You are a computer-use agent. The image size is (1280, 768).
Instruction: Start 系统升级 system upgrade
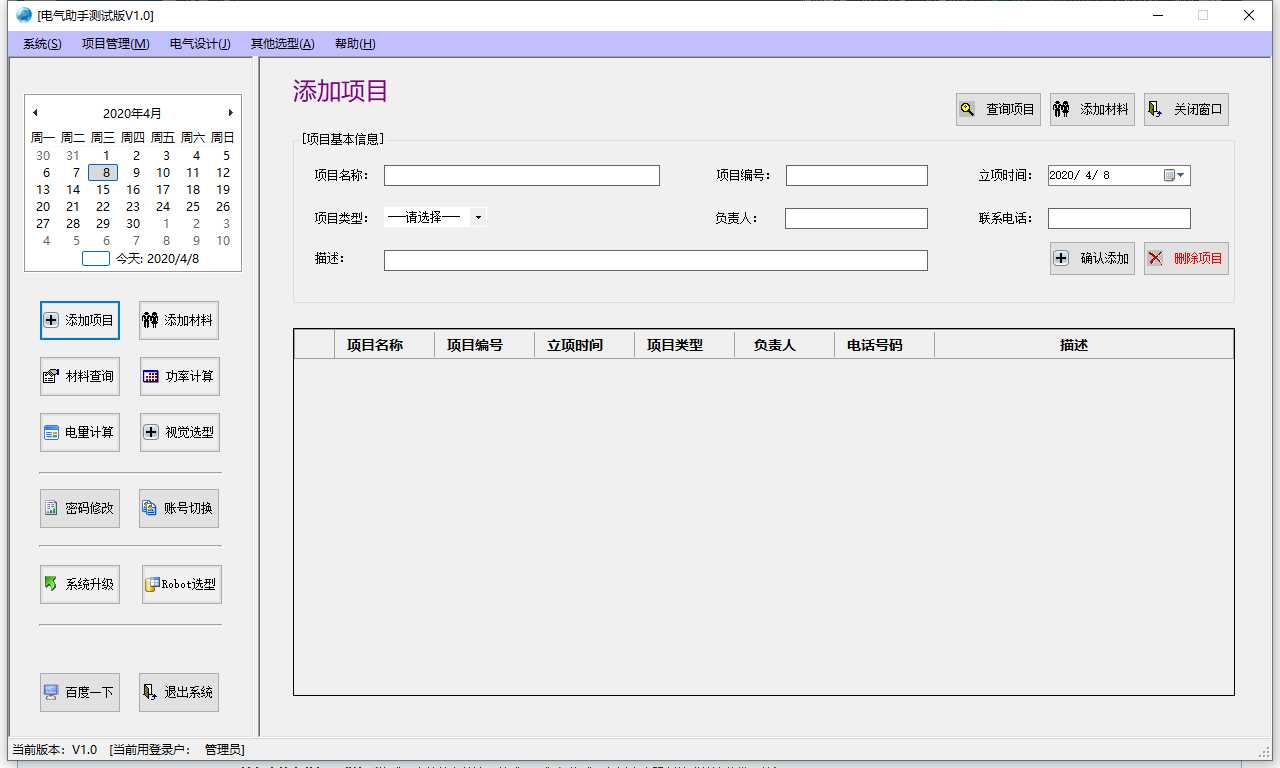pyautogui.click(x=80, y=584)
